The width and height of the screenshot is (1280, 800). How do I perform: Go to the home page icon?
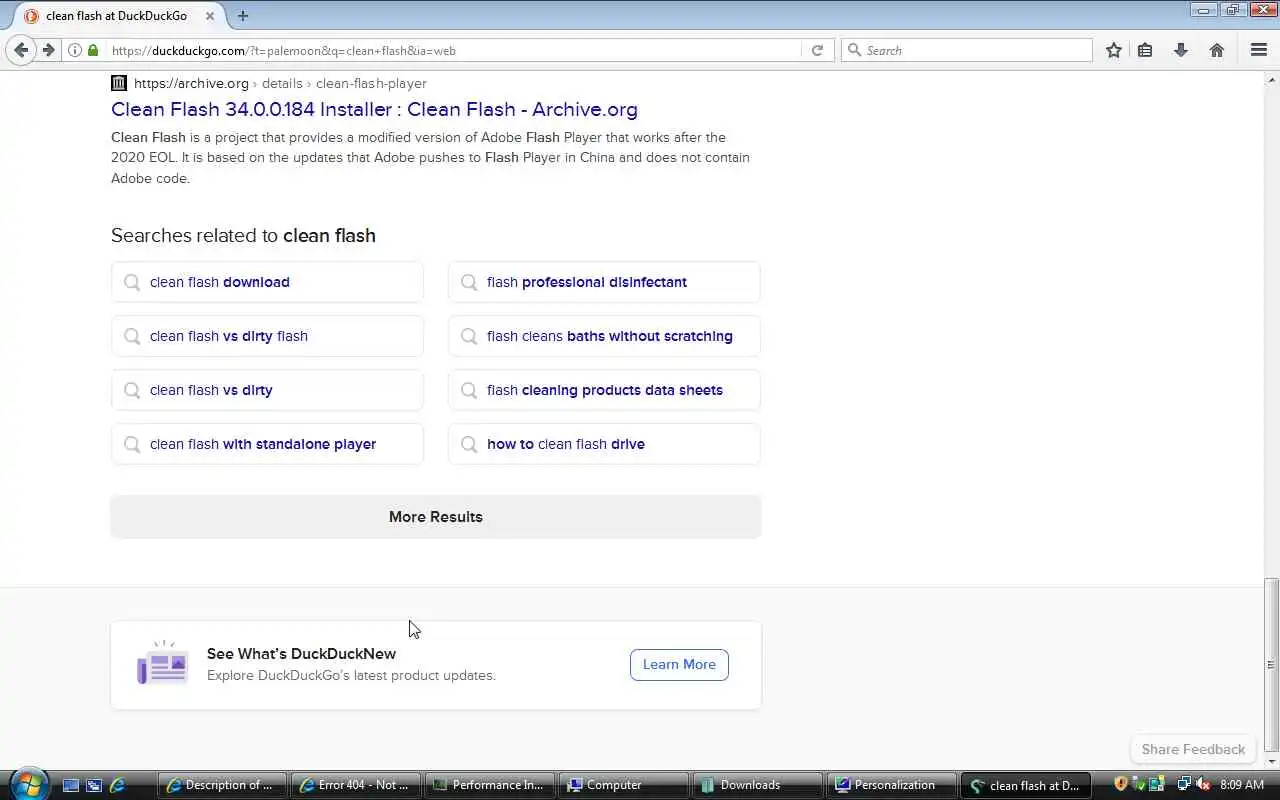1217,50
